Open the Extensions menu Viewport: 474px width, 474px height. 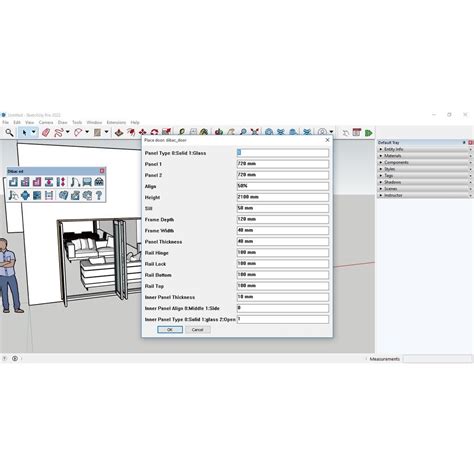pos(116,122)
